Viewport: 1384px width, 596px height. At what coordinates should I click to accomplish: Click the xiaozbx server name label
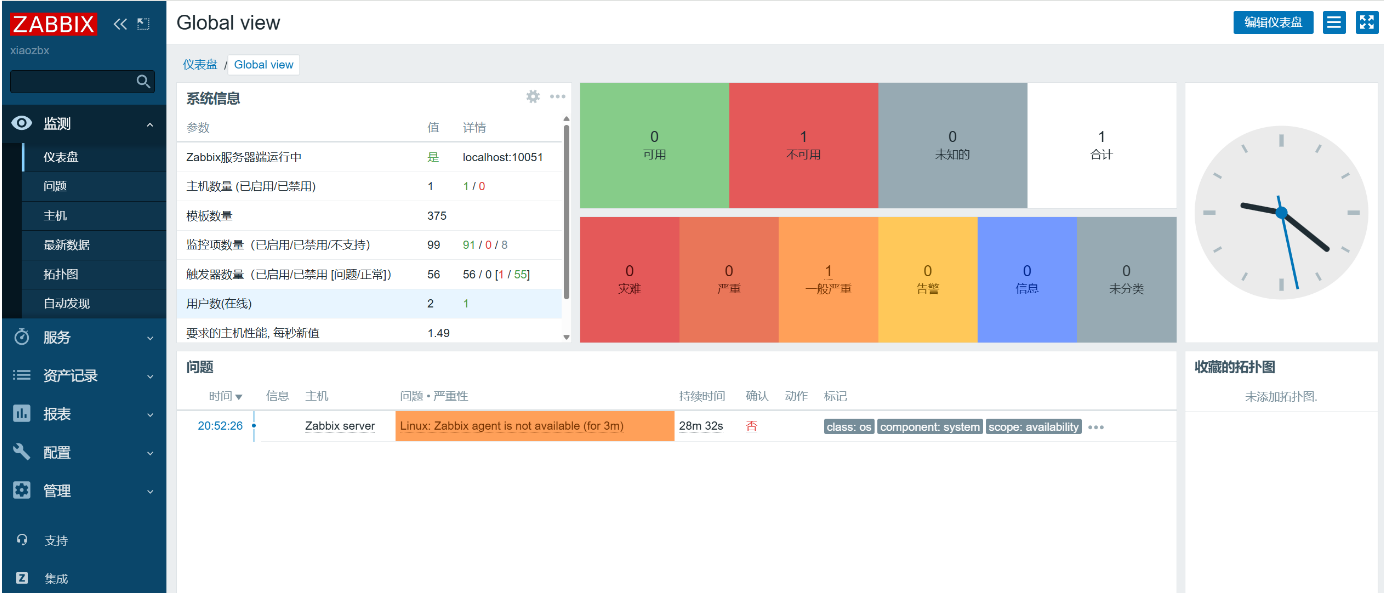(30, 50)
